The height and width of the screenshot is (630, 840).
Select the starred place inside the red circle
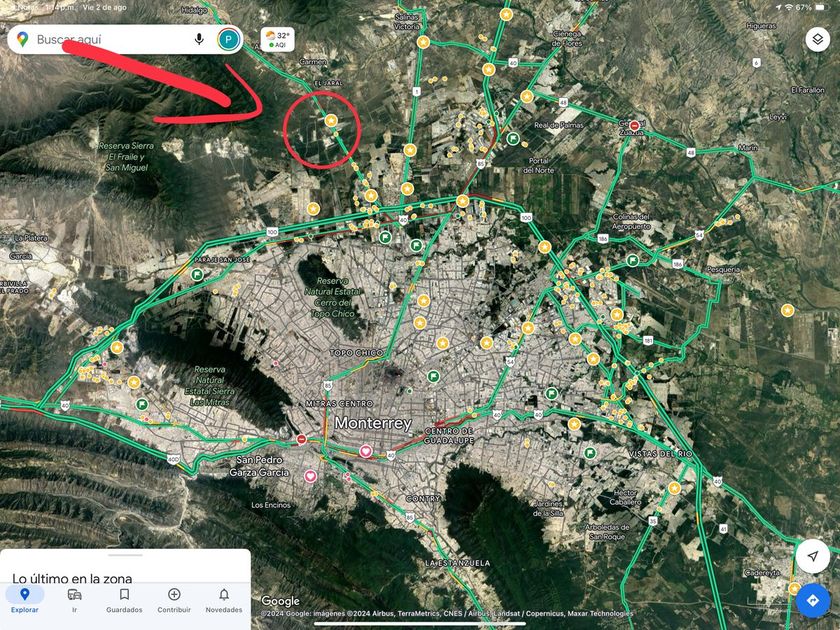[331, 121]
